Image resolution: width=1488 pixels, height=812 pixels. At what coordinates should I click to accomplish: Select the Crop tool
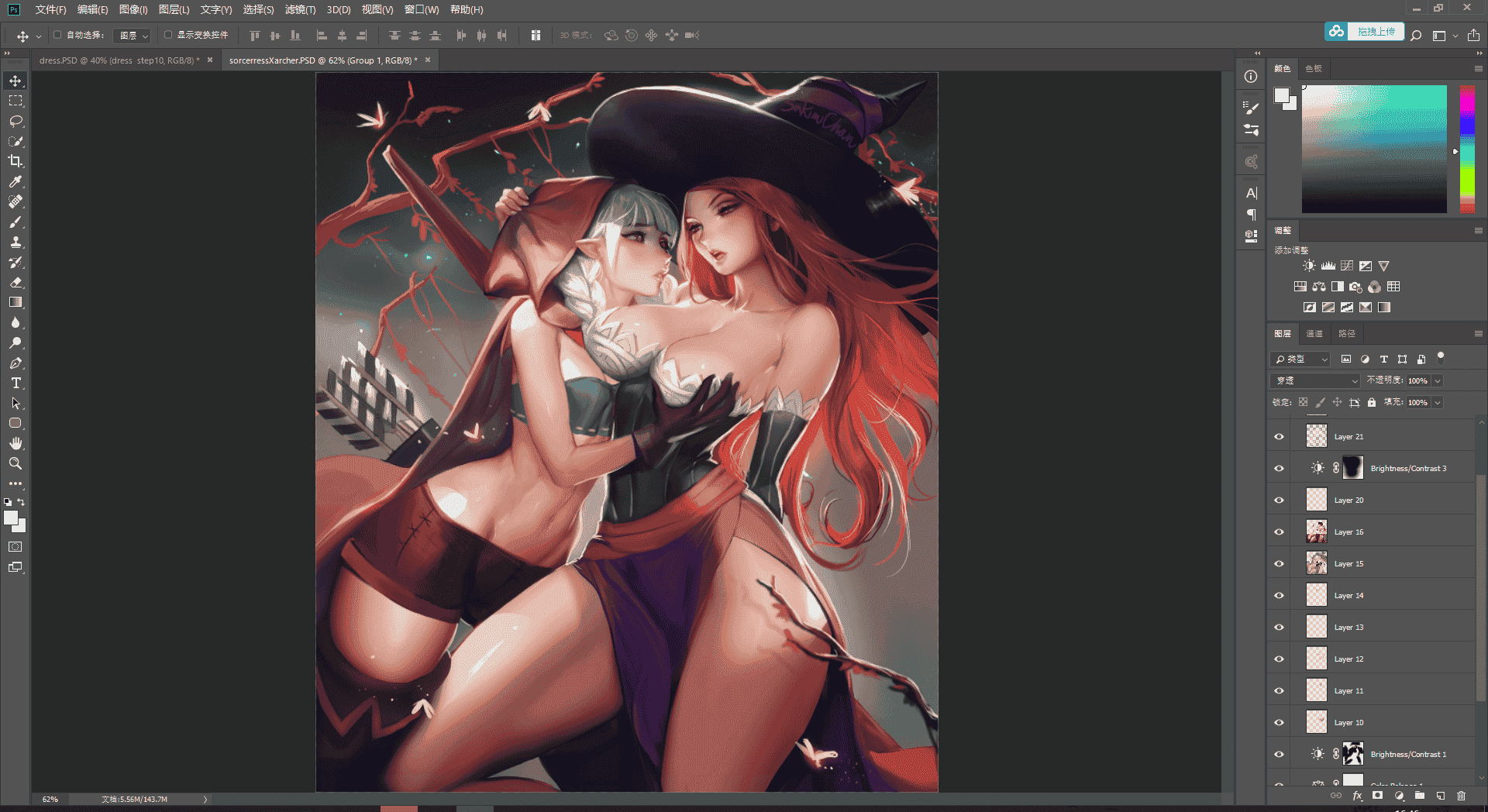[15, 161]
